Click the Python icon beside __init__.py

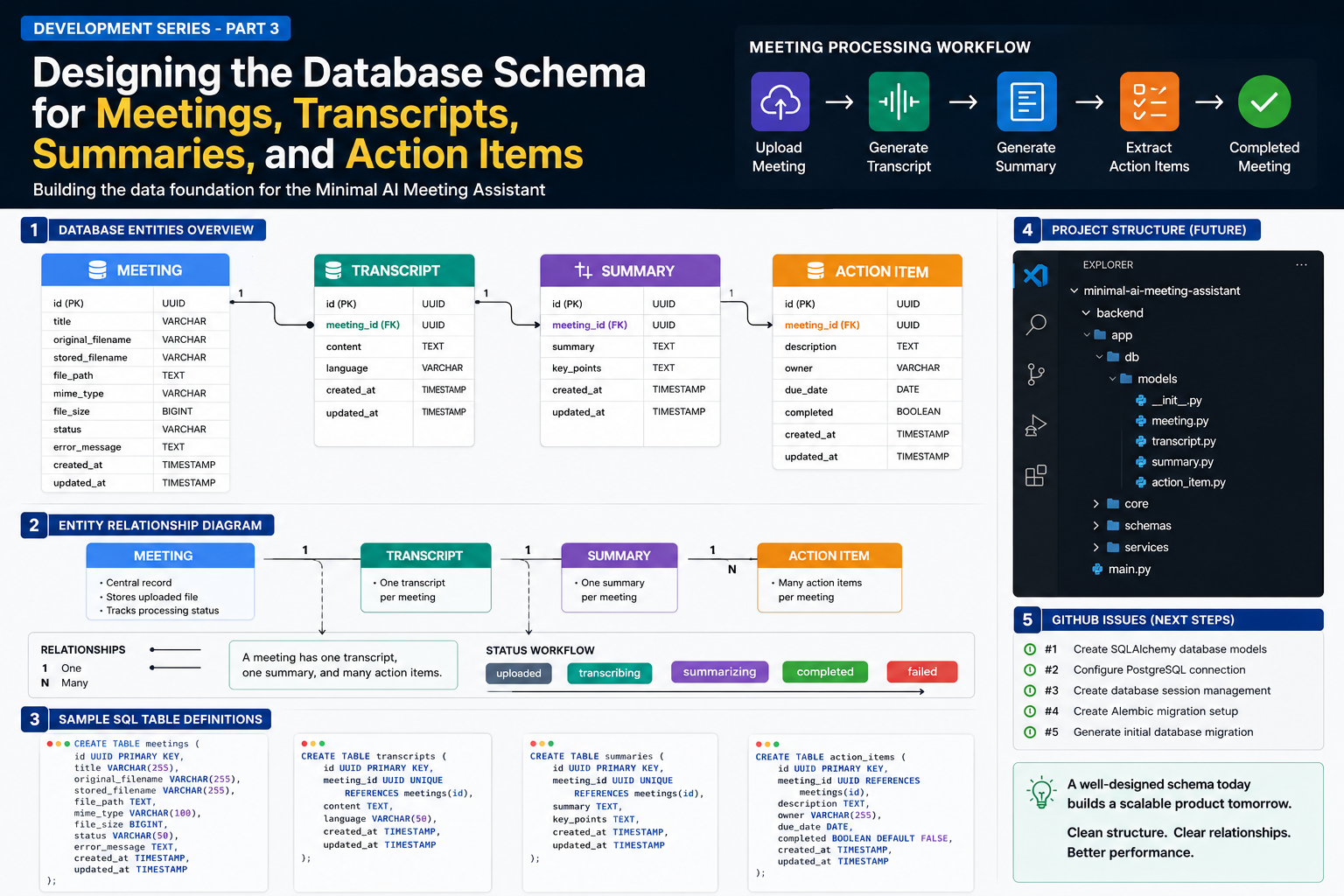click(x=1141, y=400)
